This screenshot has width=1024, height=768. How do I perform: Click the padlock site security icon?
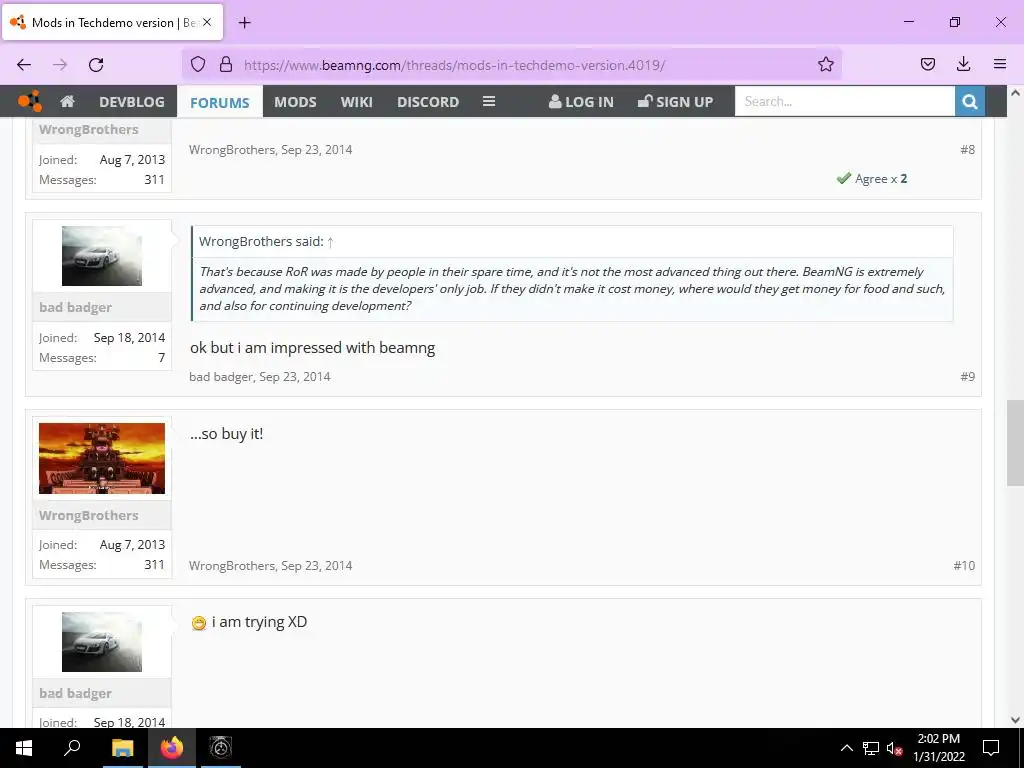[x=226, y=64]
